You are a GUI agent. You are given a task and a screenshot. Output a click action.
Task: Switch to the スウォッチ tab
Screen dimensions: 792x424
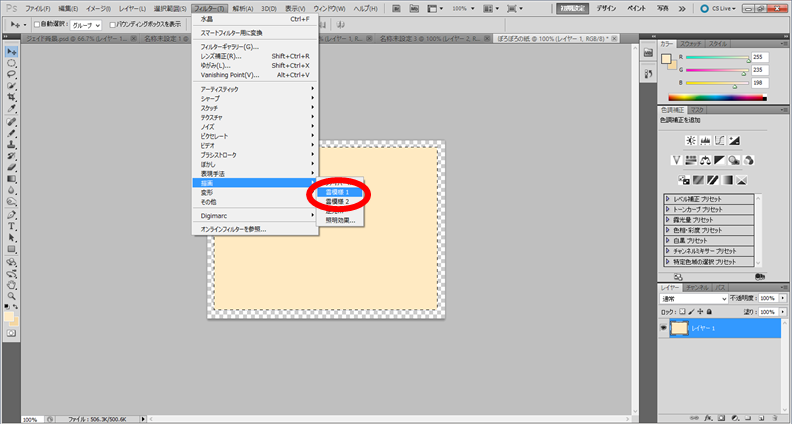(x=691, y=44)
